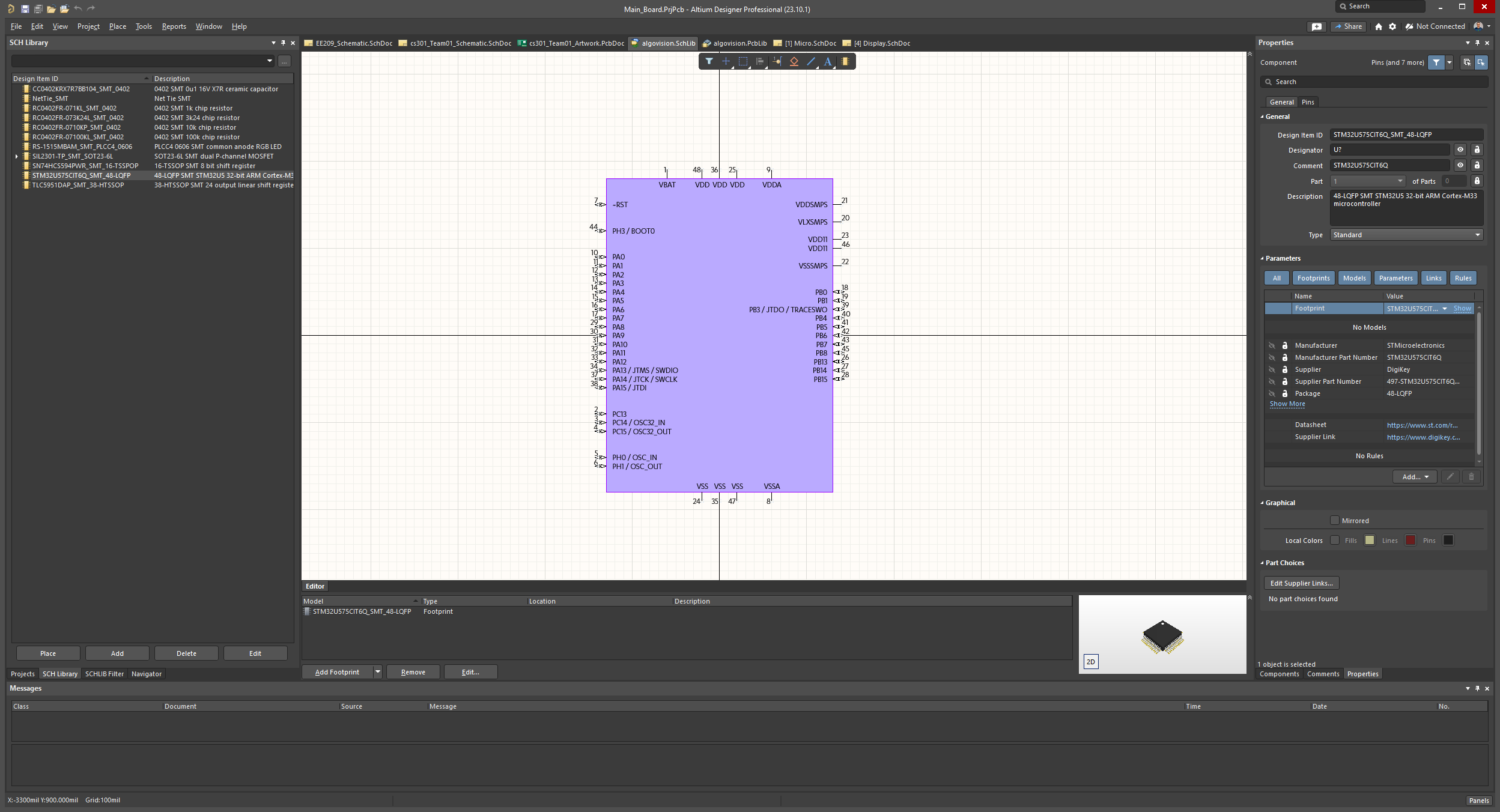Click the Undo arrow icon
The height and width of the screenshot is (812, 1500).
click(78, 9)
